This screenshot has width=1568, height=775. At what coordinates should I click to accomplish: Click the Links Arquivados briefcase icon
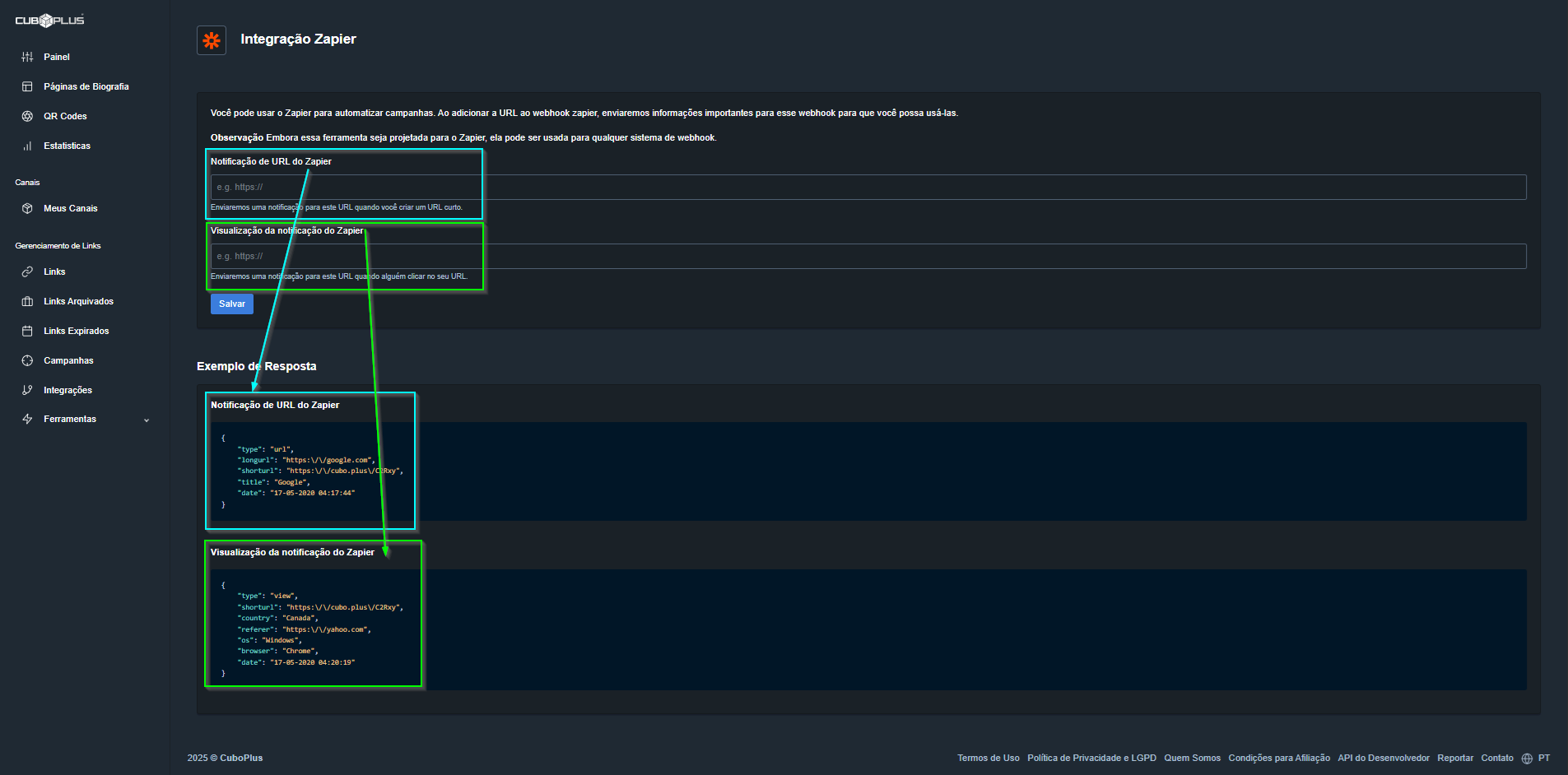coord(27,301)
